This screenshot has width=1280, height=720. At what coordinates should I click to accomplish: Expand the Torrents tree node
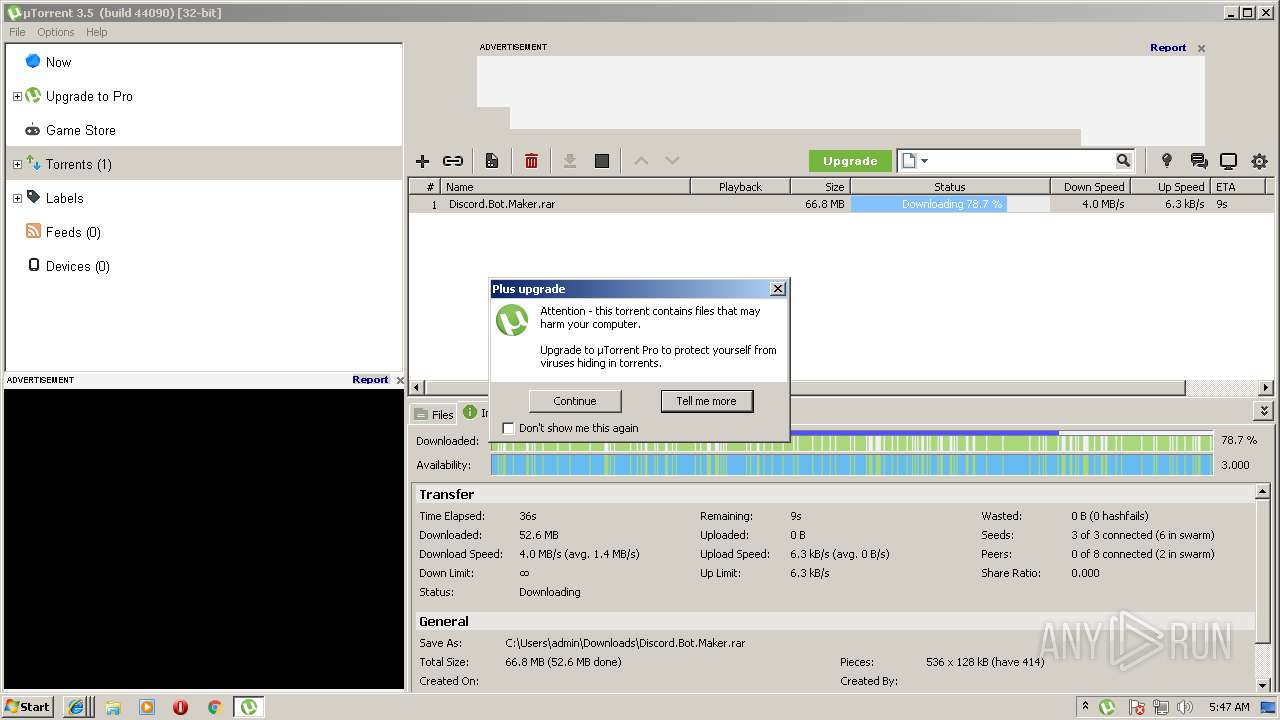[x=17, y=164]
